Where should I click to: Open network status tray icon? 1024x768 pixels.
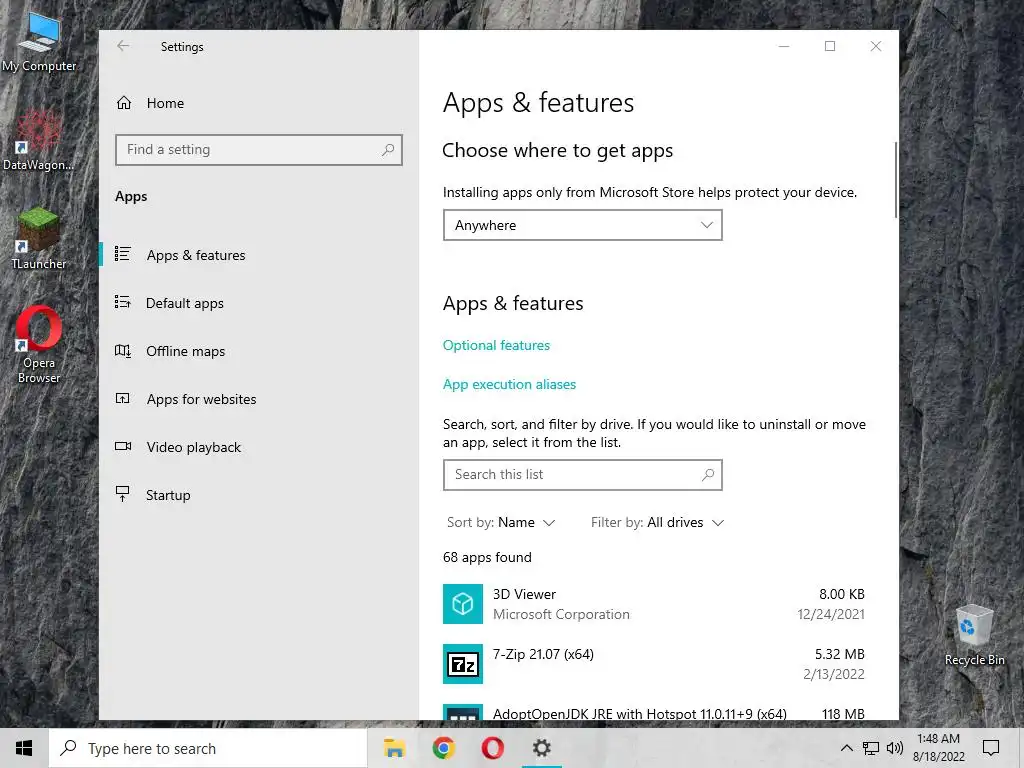click(x=871, y=748)
